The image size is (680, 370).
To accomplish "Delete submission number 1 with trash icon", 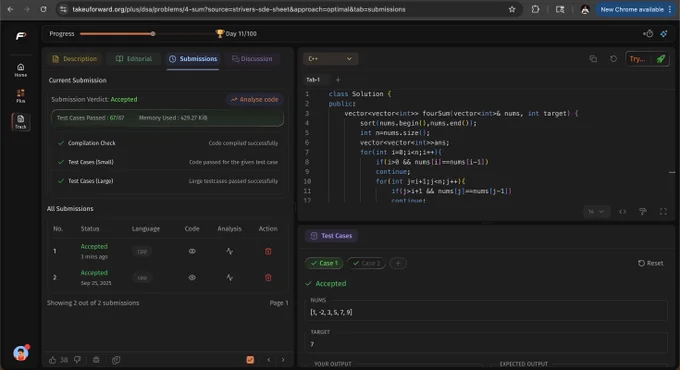I will tap(268, 251).
